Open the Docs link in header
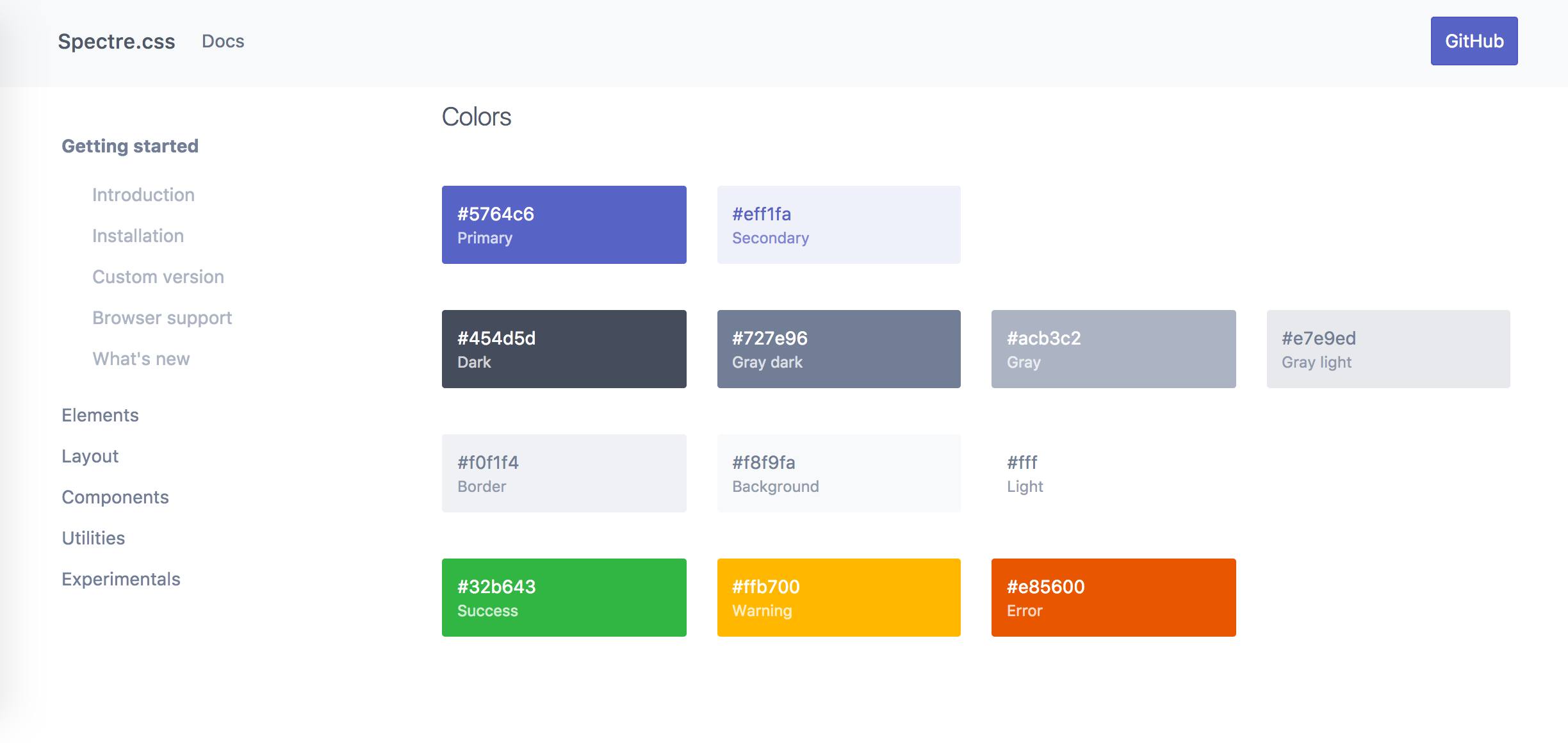The width and height of the screenshot is (1568, 743). 223,41
